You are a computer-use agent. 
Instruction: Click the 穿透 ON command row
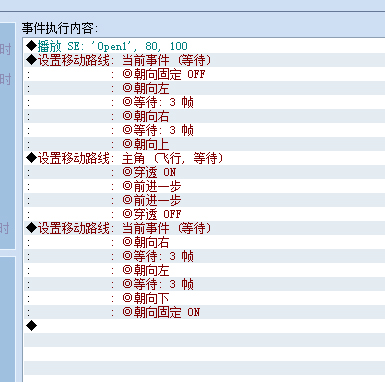(x=204, y=172)
